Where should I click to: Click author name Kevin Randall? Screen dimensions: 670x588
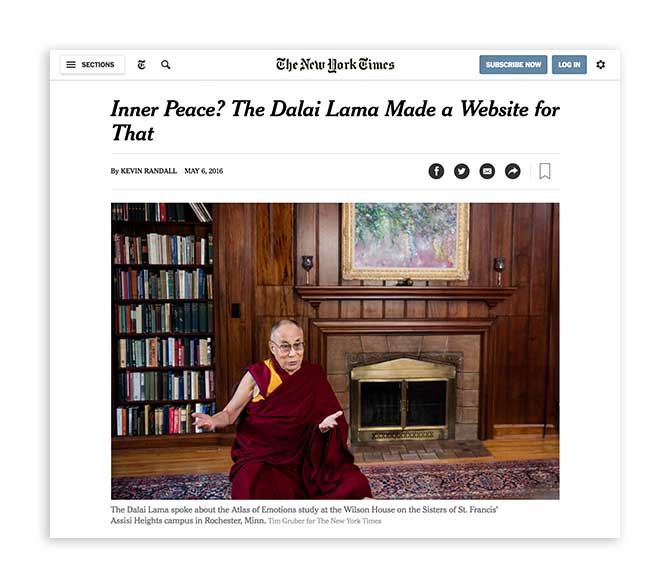tap(148, 171)
